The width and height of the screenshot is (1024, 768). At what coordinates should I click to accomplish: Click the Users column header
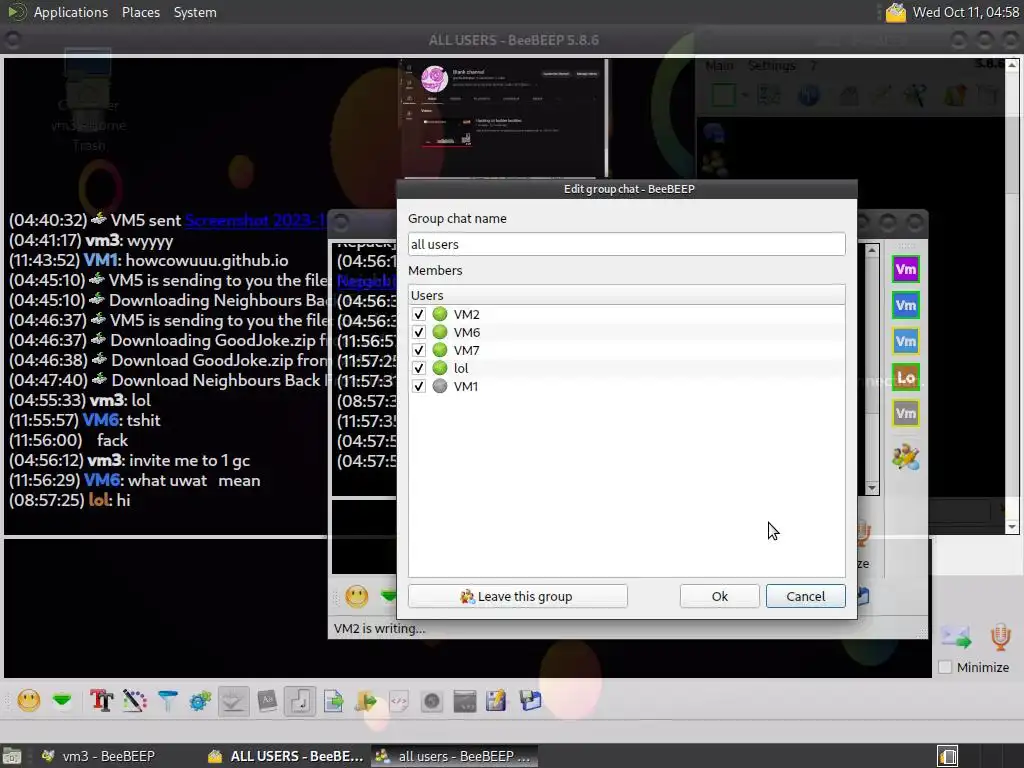pos(626,295)
